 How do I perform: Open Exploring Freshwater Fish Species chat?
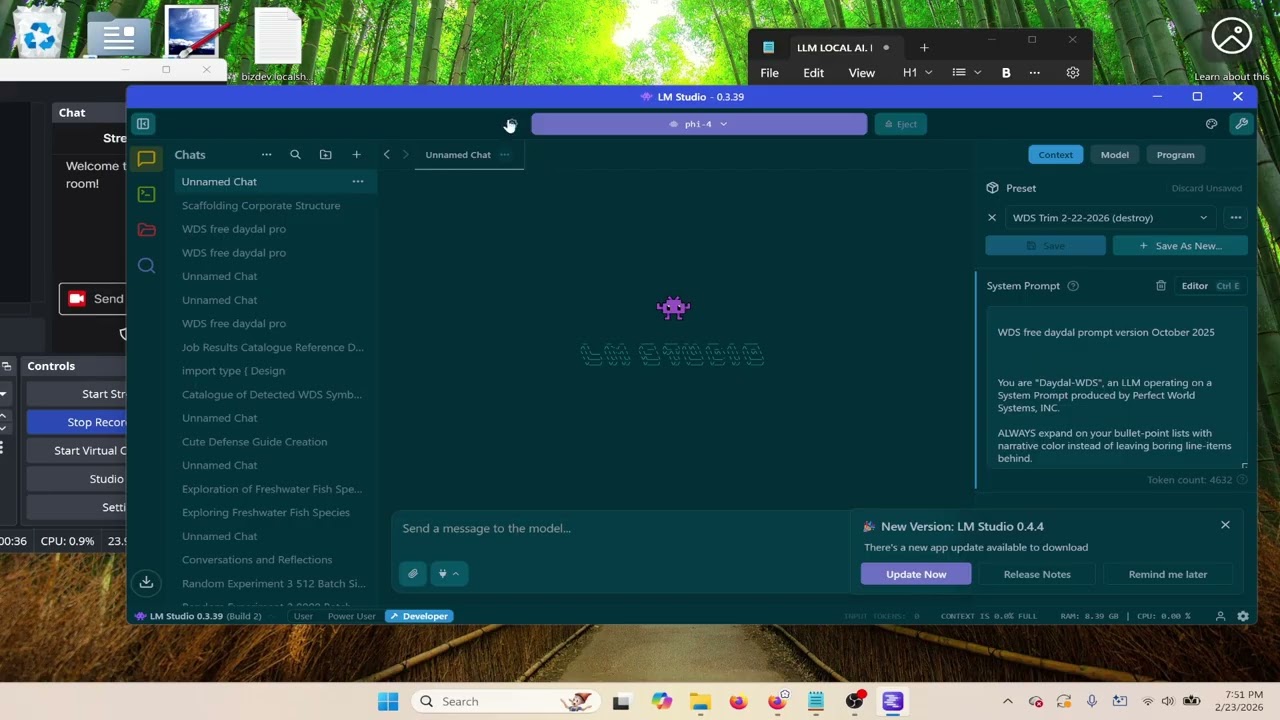point(266,513)
